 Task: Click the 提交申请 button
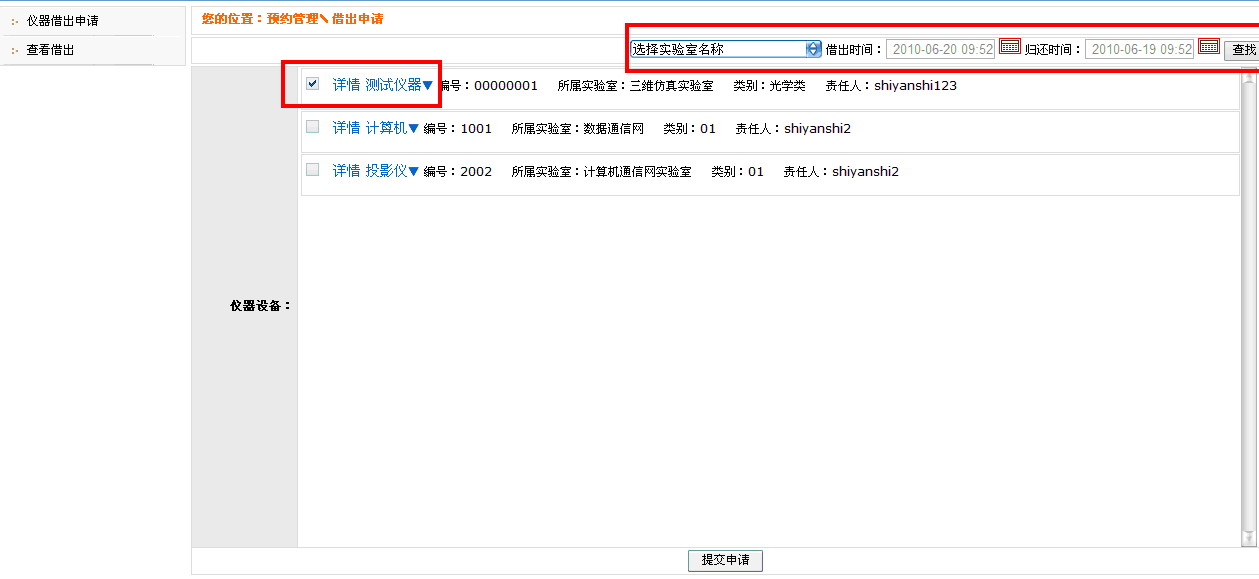725,560
